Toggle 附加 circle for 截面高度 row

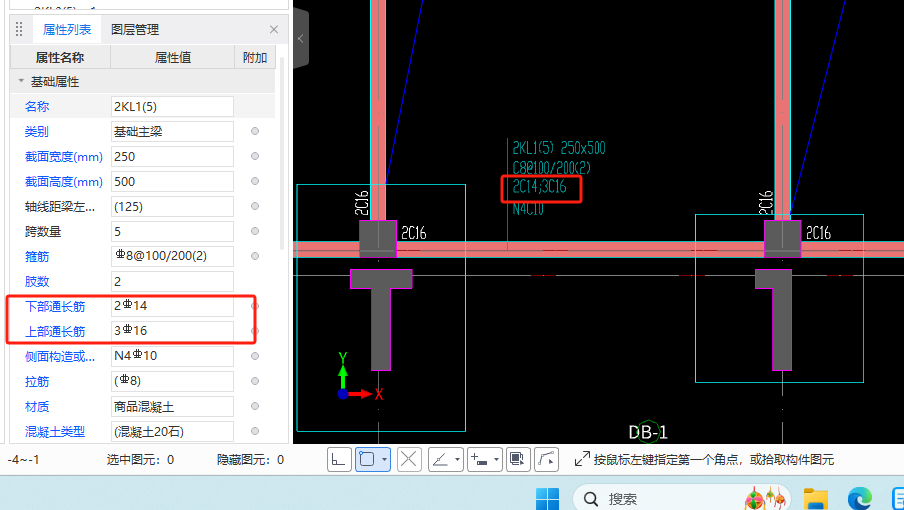coord(255,181)
